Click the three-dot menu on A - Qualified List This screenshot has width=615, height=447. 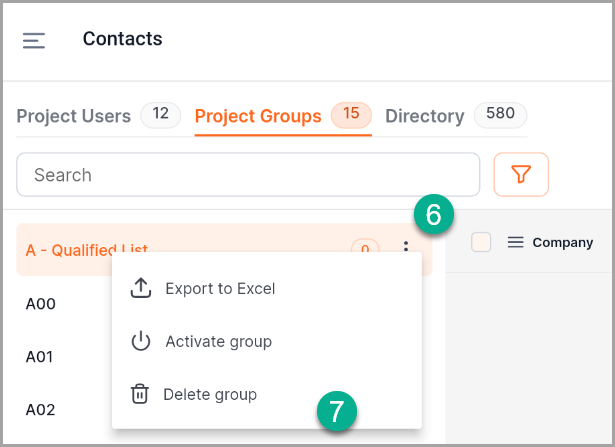point(405,249)
